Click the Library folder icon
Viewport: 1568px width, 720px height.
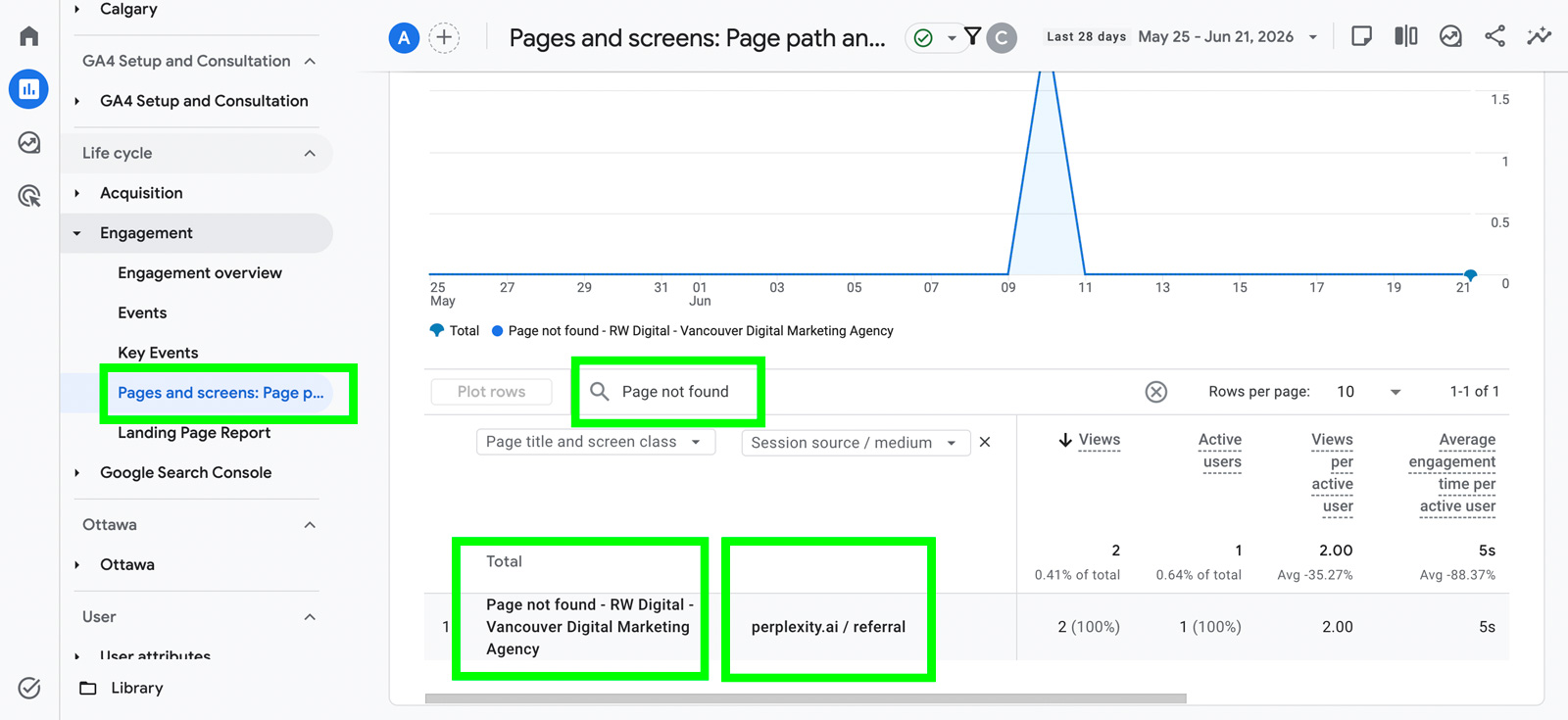pyautogui.click(x=88, y=688)
